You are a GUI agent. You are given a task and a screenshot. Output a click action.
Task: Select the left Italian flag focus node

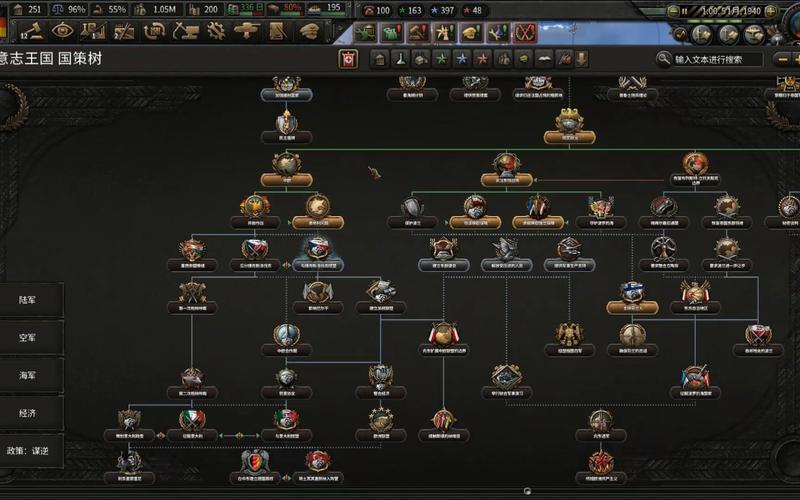coord(192,425)
